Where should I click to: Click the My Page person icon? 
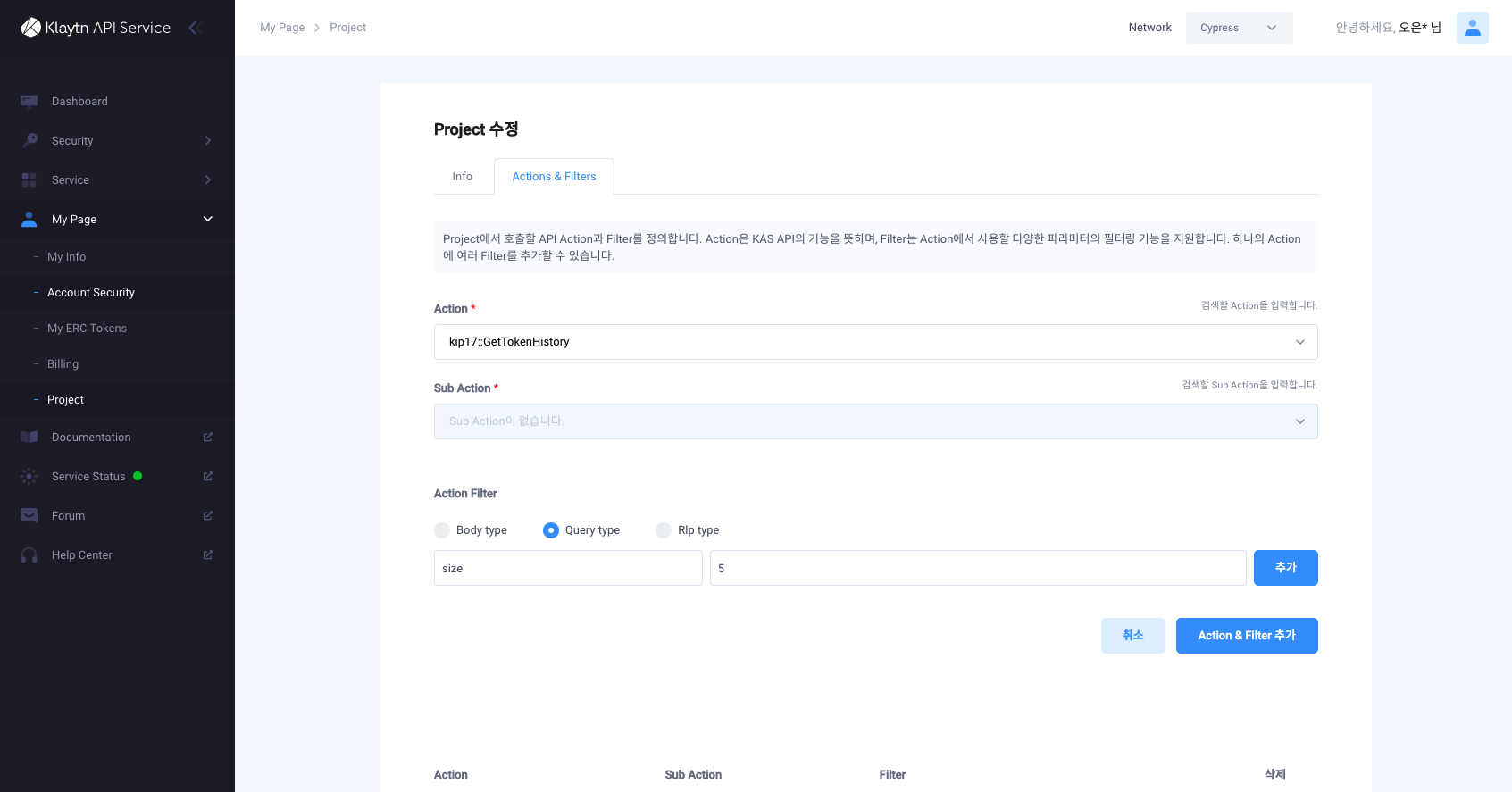29,220
